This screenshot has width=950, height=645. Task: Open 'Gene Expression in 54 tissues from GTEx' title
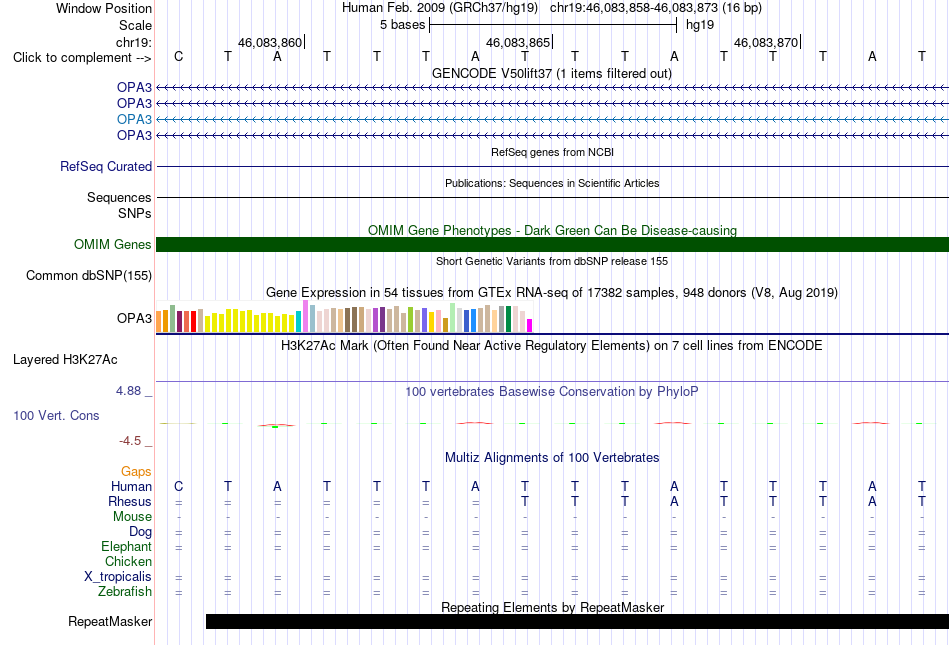(x=552, y=293)
